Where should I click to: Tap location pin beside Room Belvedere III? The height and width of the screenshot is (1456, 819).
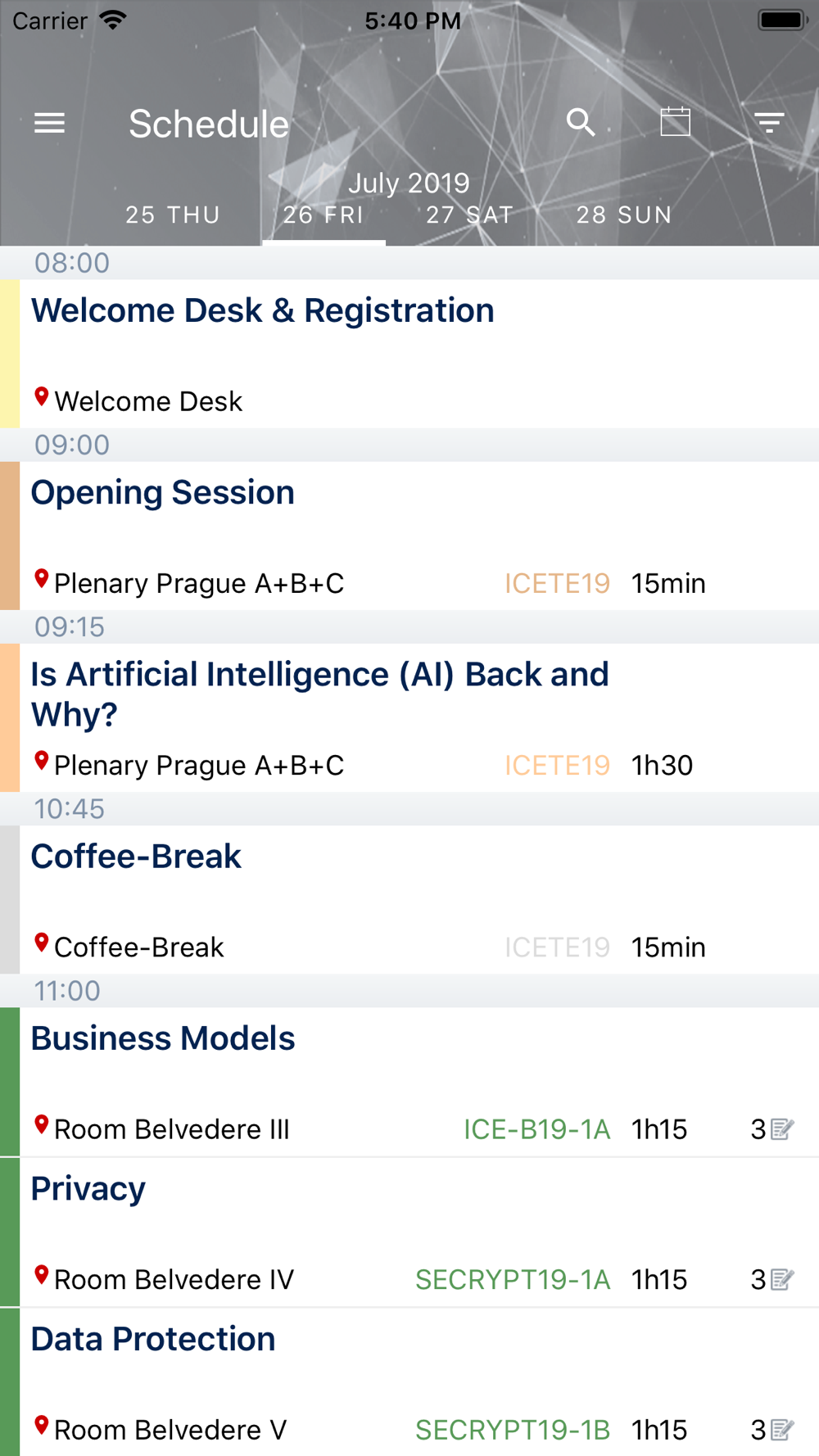coord(42,1126)
